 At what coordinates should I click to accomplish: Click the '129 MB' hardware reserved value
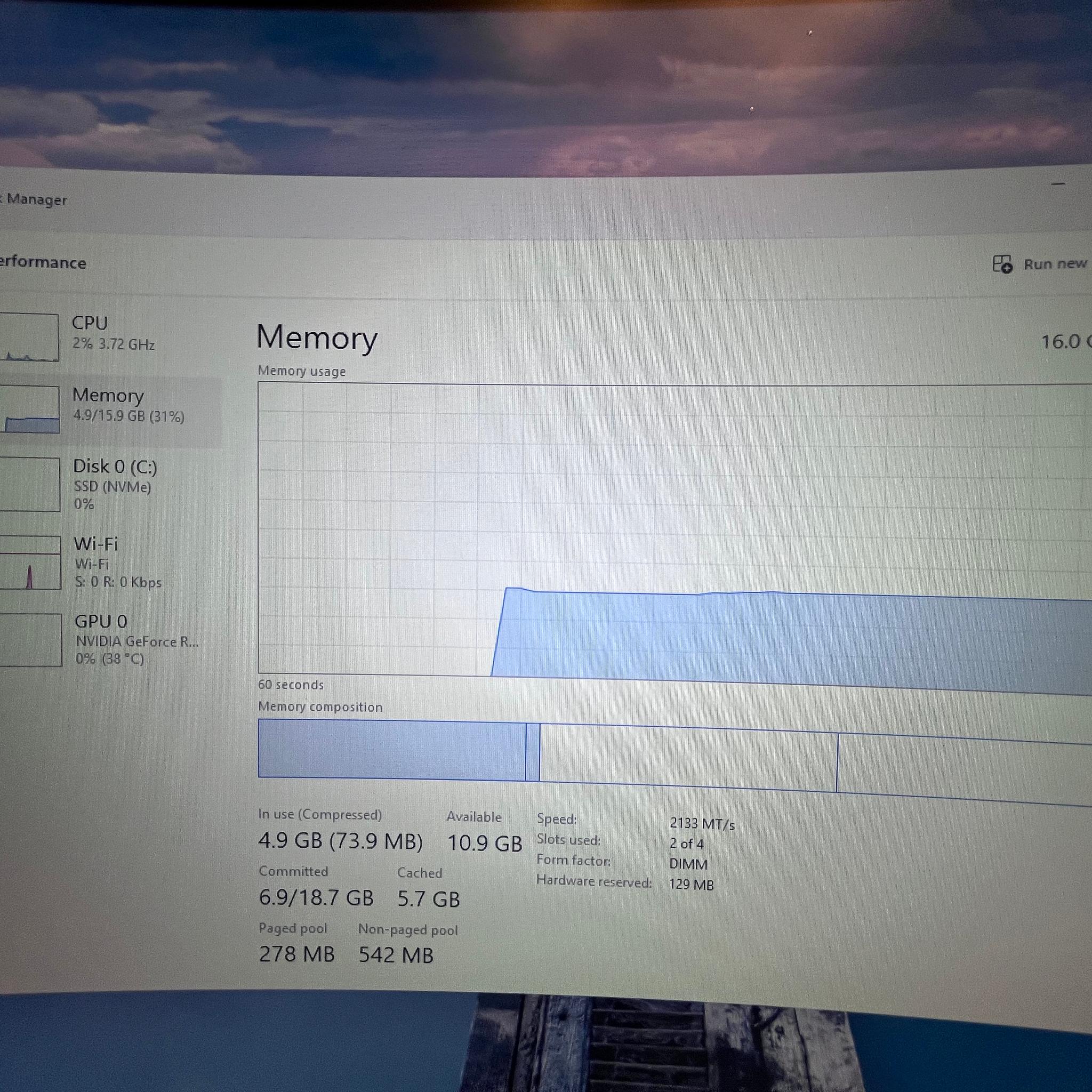tap(691, 885)
